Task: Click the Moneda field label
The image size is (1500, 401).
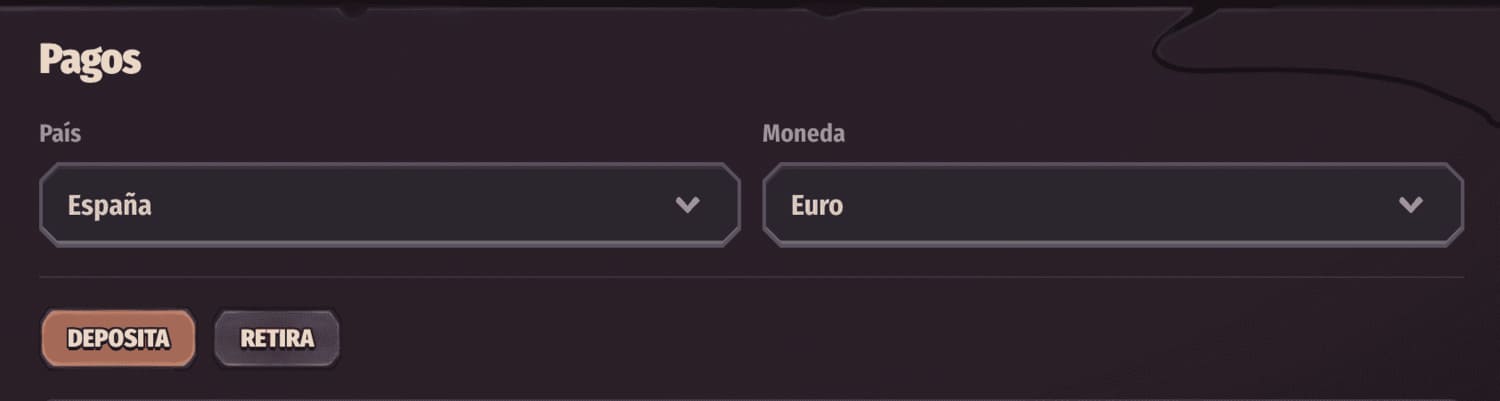Action: pyautogui.click(x=803, y=134)
